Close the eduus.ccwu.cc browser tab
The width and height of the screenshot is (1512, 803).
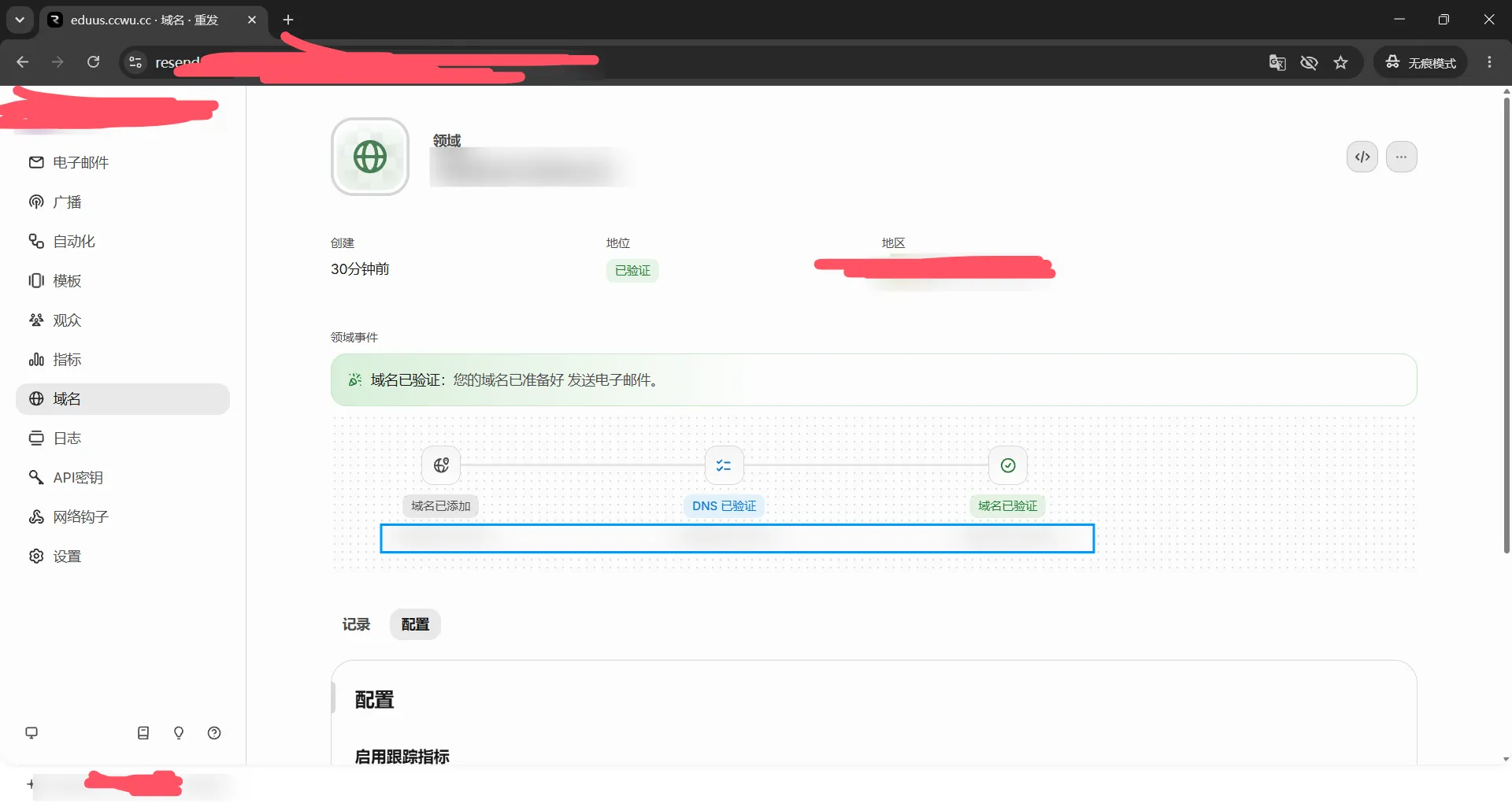point(252,20)
